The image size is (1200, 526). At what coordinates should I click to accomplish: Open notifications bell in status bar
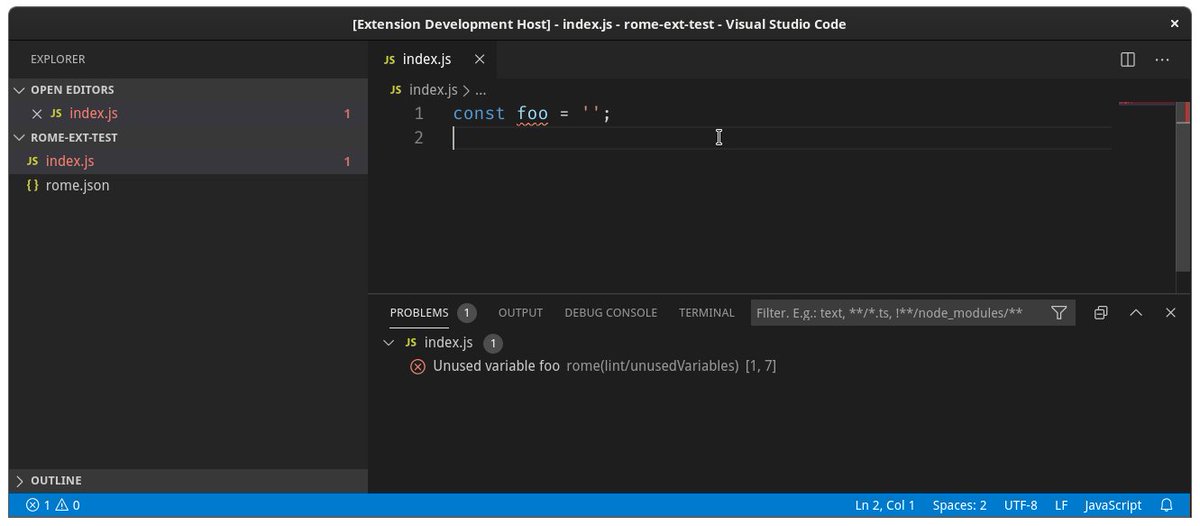pos(1166,505)
